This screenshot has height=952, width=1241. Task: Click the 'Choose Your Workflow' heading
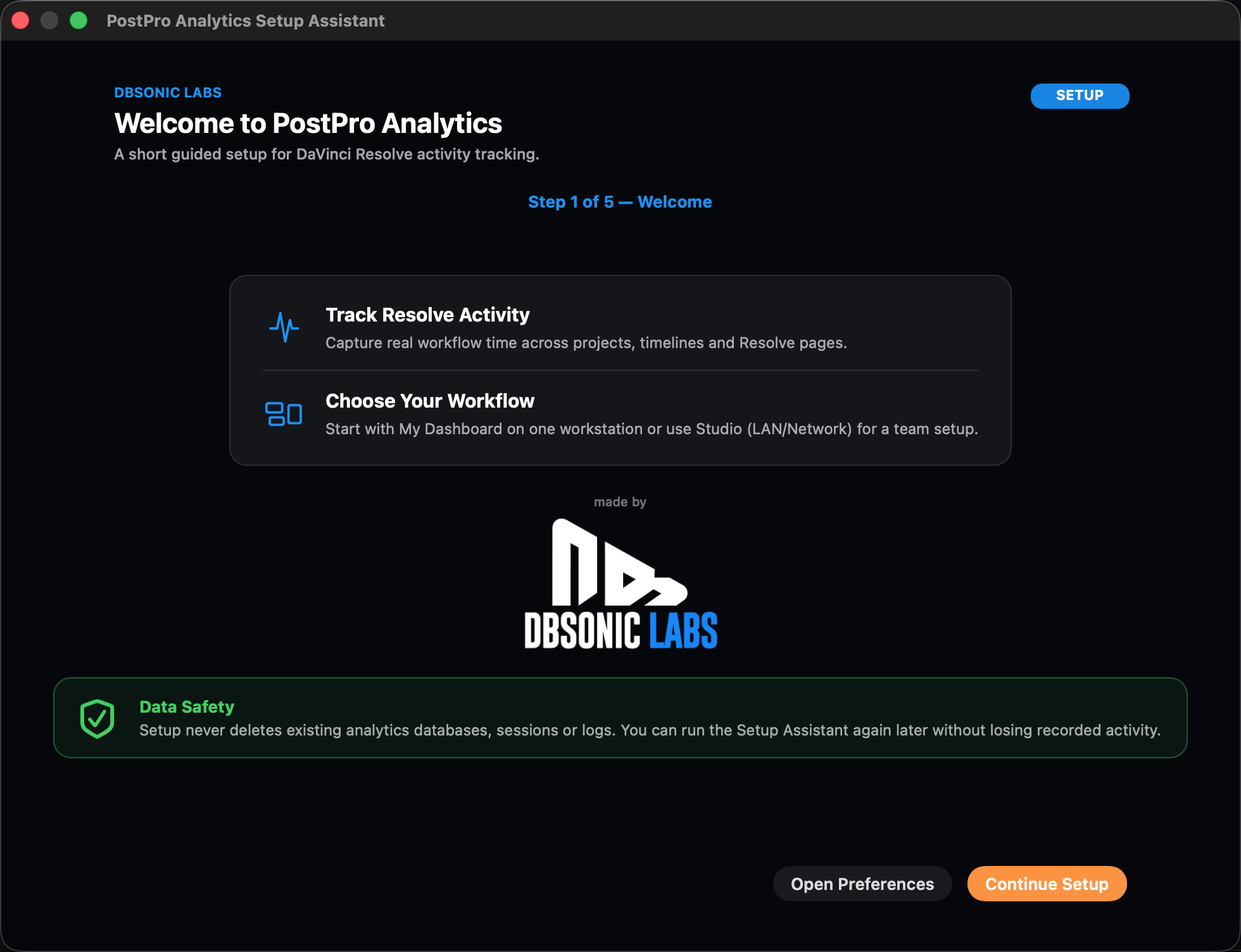click(430, 401)
